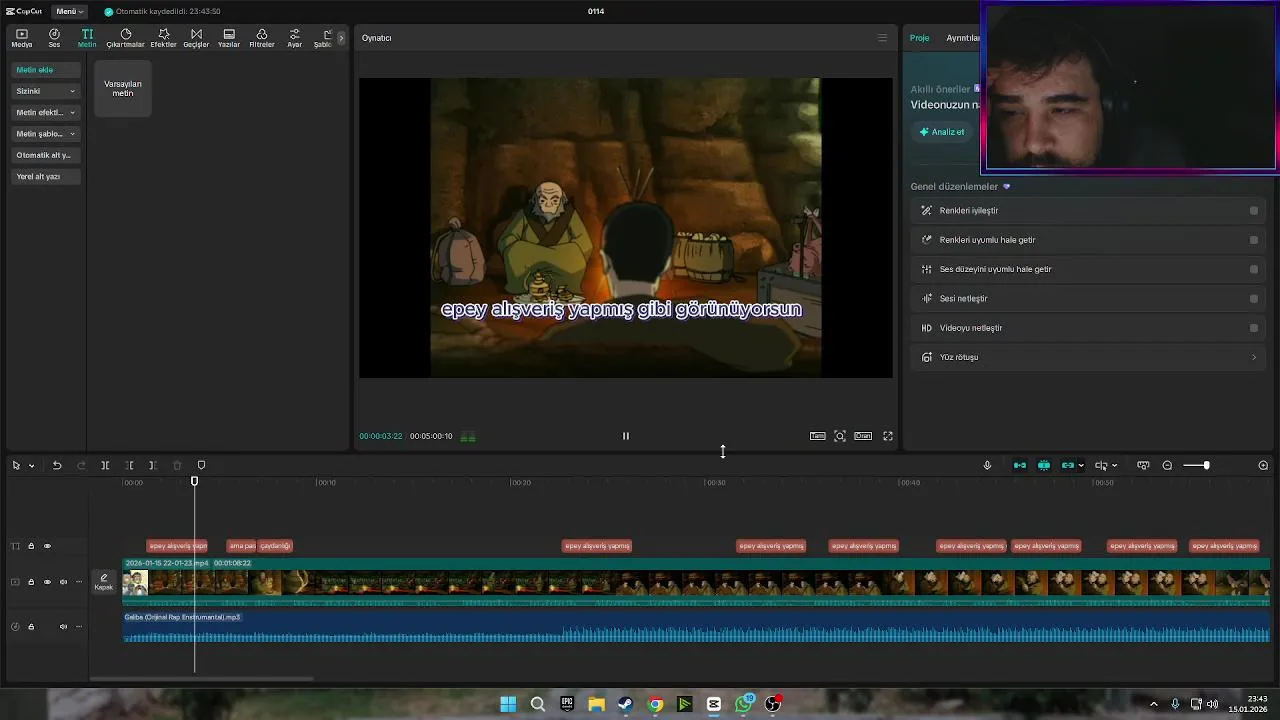Open selection tool mode dropdown
Viewport: 1280px width, 720px height.
31,466
